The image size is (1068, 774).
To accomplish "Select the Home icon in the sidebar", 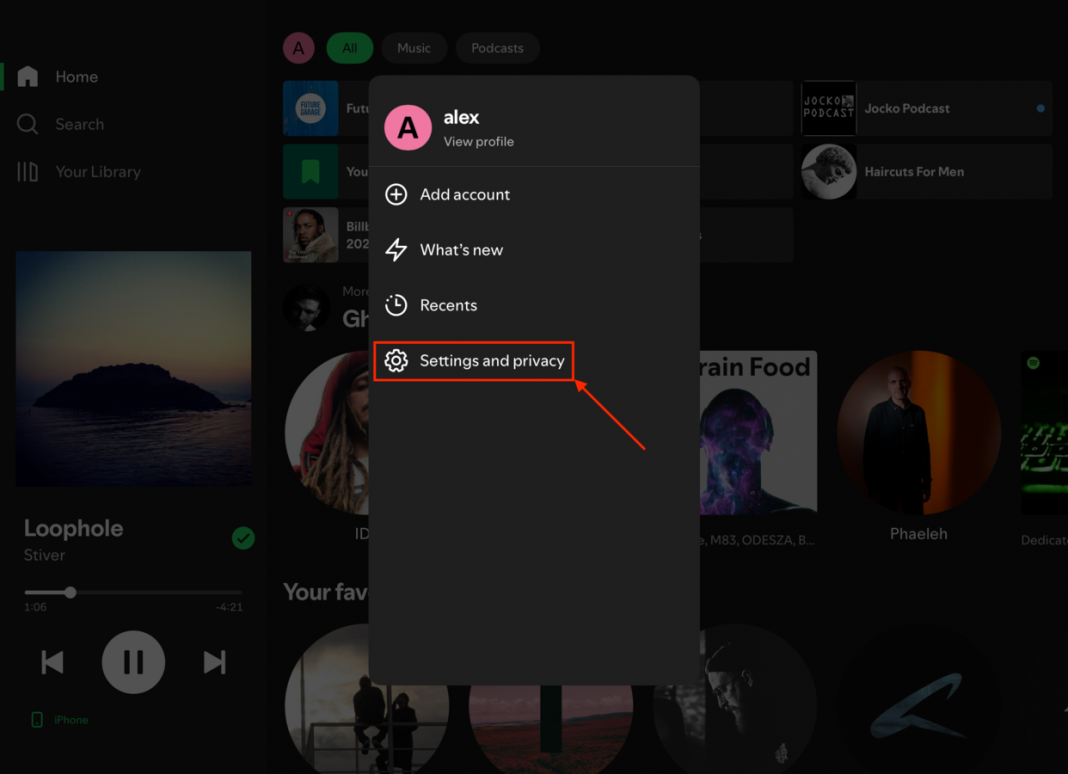I will [27, 76].
